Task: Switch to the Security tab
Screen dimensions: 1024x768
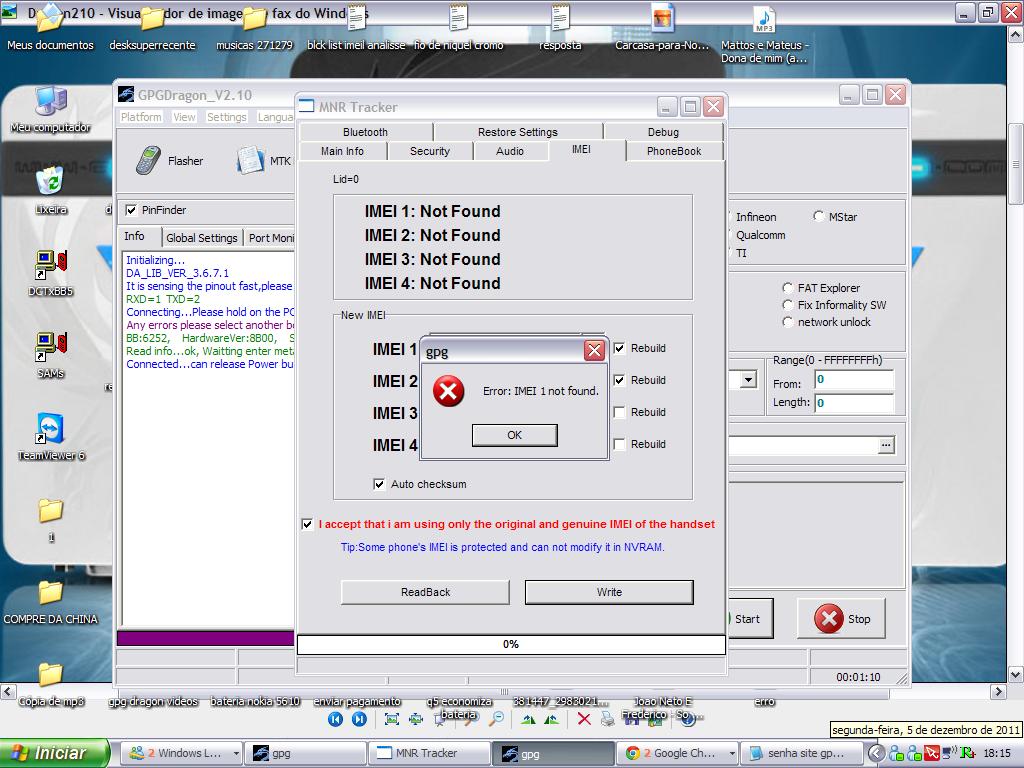Action: (x=430, y=151)
